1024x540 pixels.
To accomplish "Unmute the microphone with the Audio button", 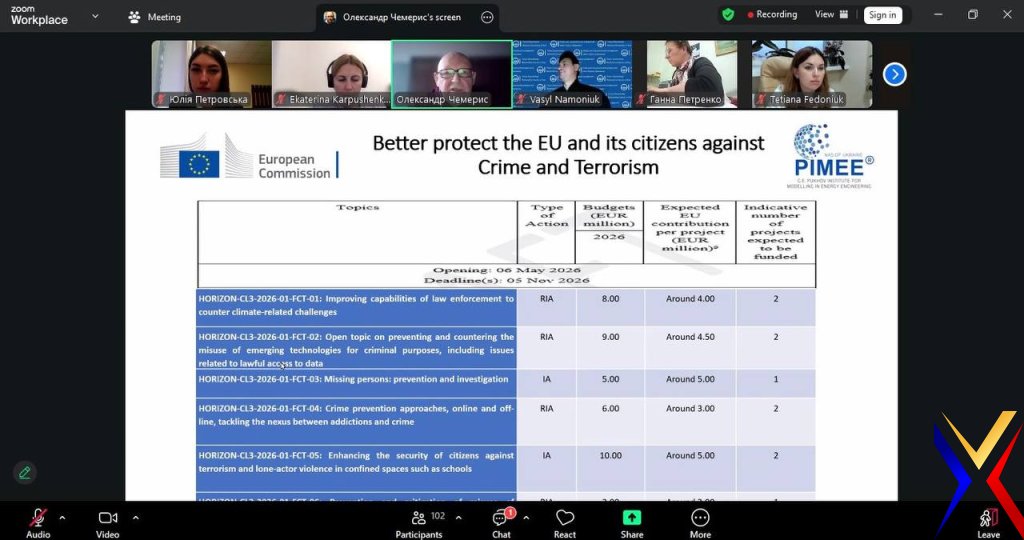I will pos(38,519).
